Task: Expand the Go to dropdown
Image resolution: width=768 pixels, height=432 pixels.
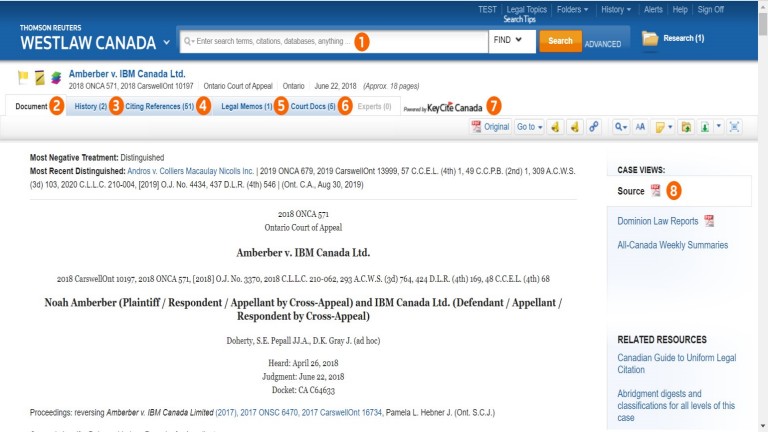Action: (529, 127)
